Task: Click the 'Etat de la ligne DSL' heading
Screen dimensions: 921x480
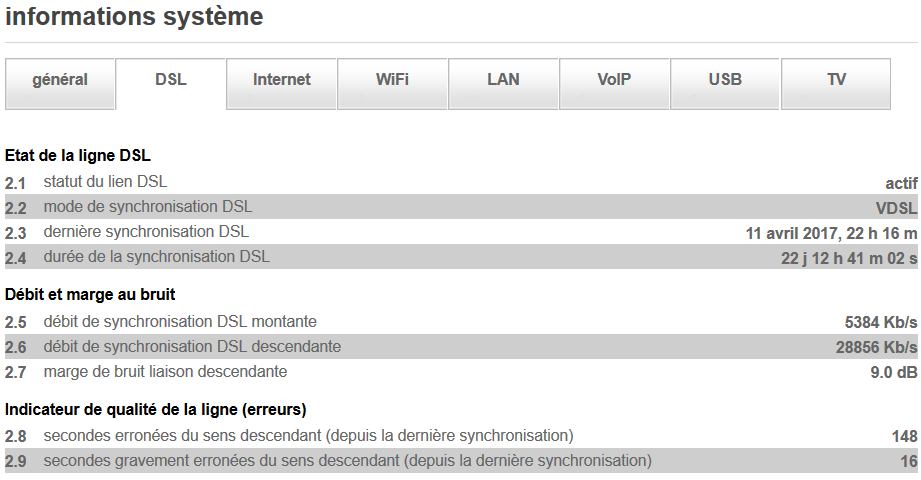Action: (x=78, y=156)
